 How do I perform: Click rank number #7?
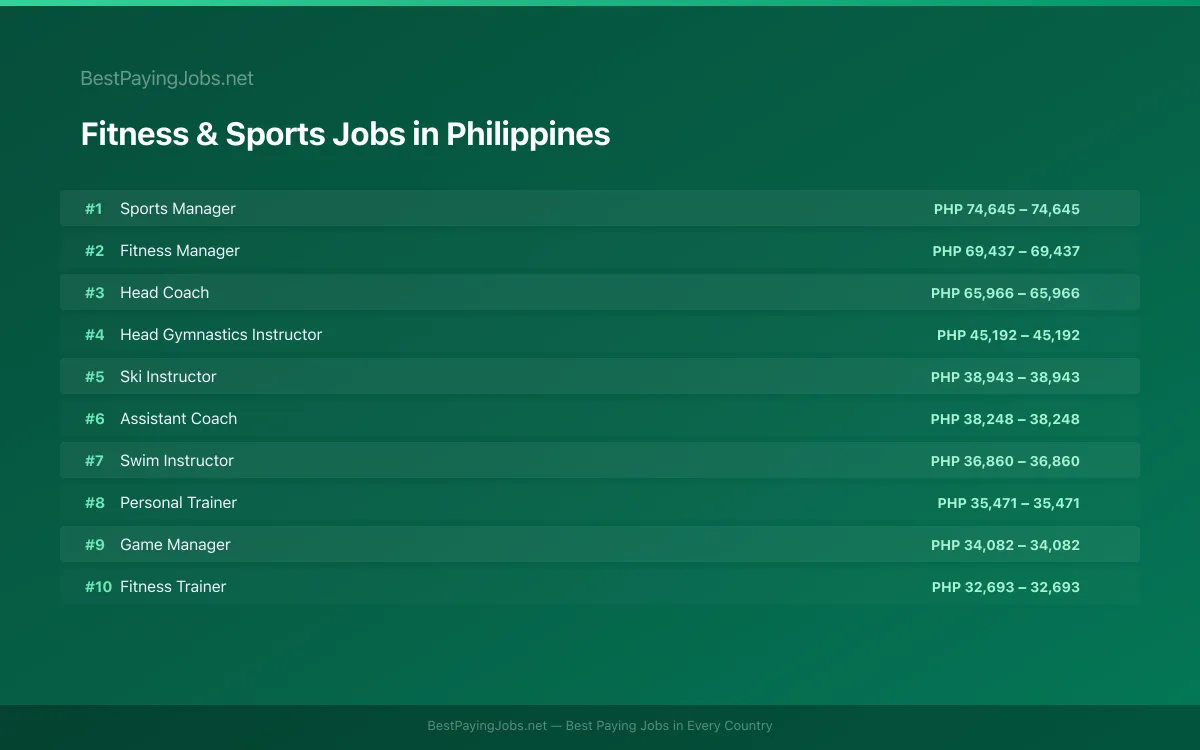94,461
